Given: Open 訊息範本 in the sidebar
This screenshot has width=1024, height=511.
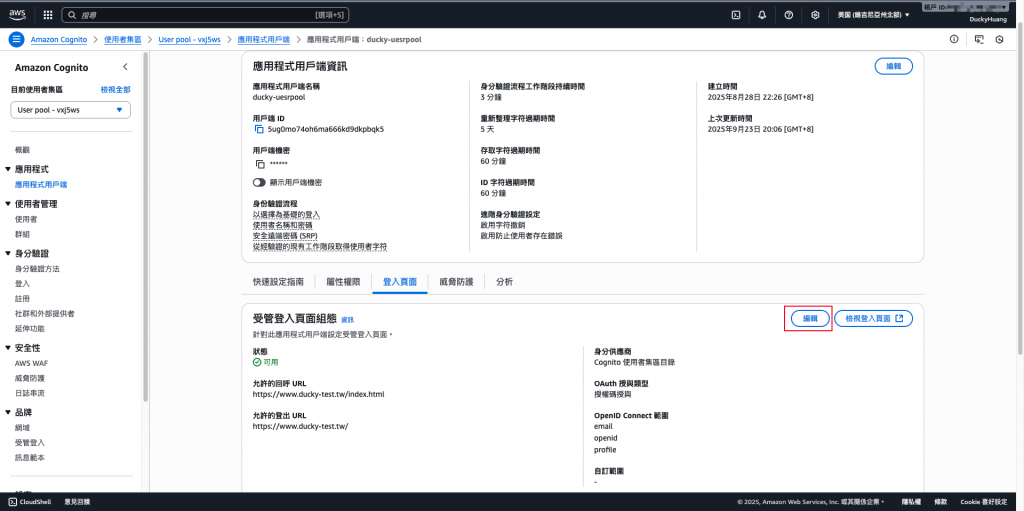Looking at the screenshot, I should (29, 457).
